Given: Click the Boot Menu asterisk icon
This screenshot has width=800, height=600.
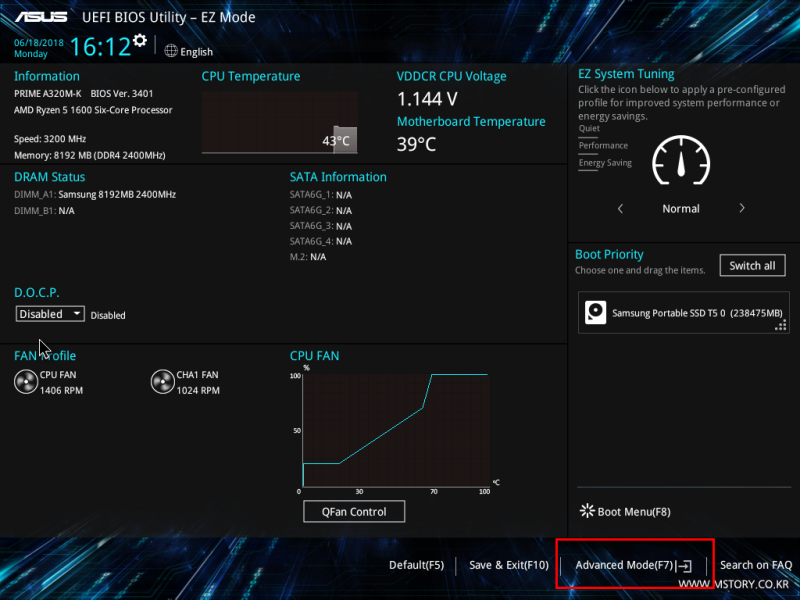Looking at the screenshot, I should point(587,511).
